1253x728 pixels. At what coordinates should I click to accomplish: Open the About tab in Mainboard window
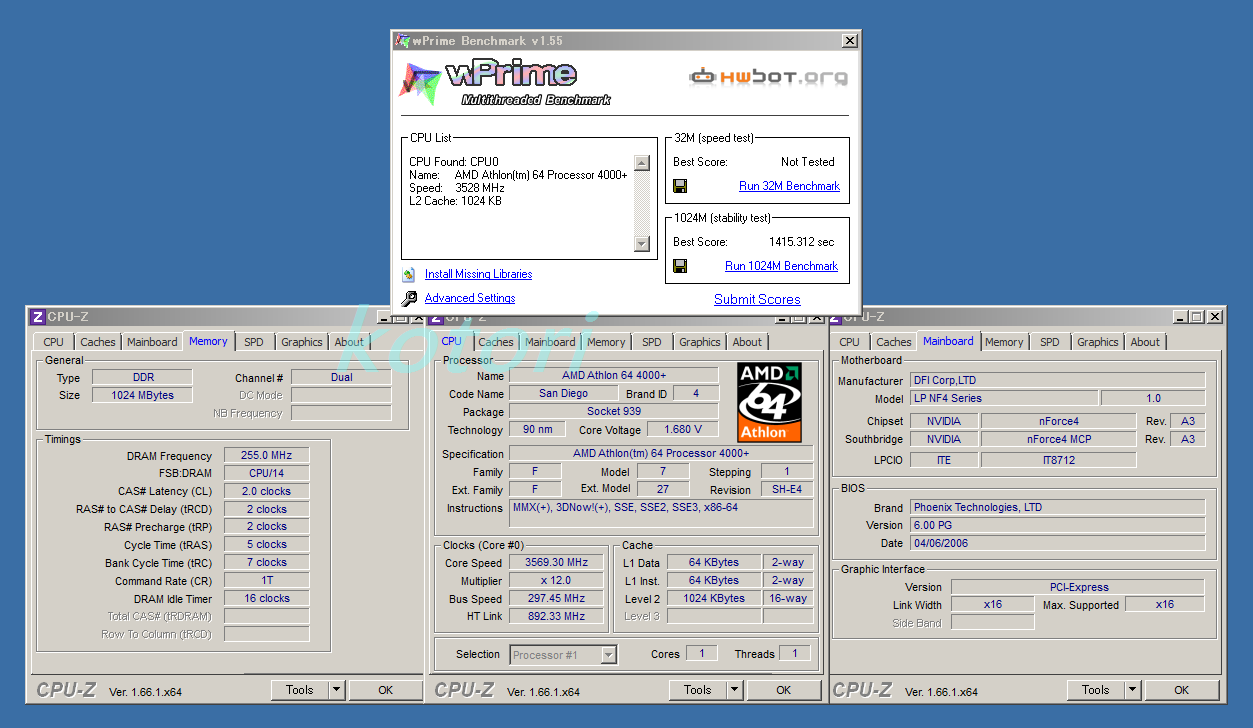1145,342
